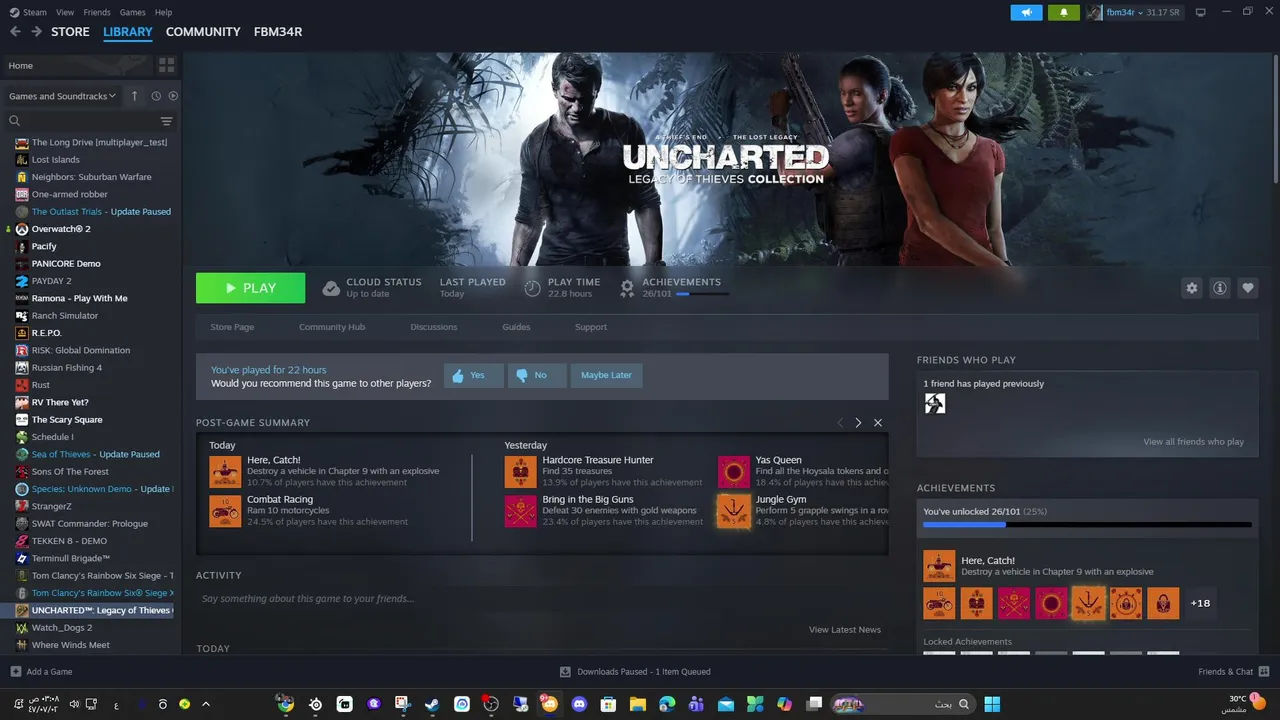Recommend game with Yes thumbs up
The width and height of the screenshot is (1280, 720).
click(x=473, y=375)
